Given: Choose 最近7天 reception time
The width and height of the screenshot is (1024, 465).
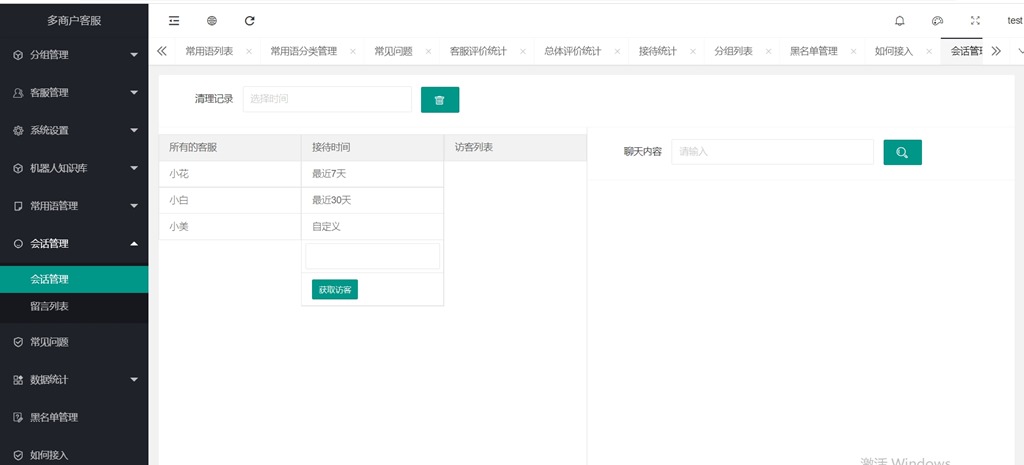Looking at the screenshot, I should (372, 174).
